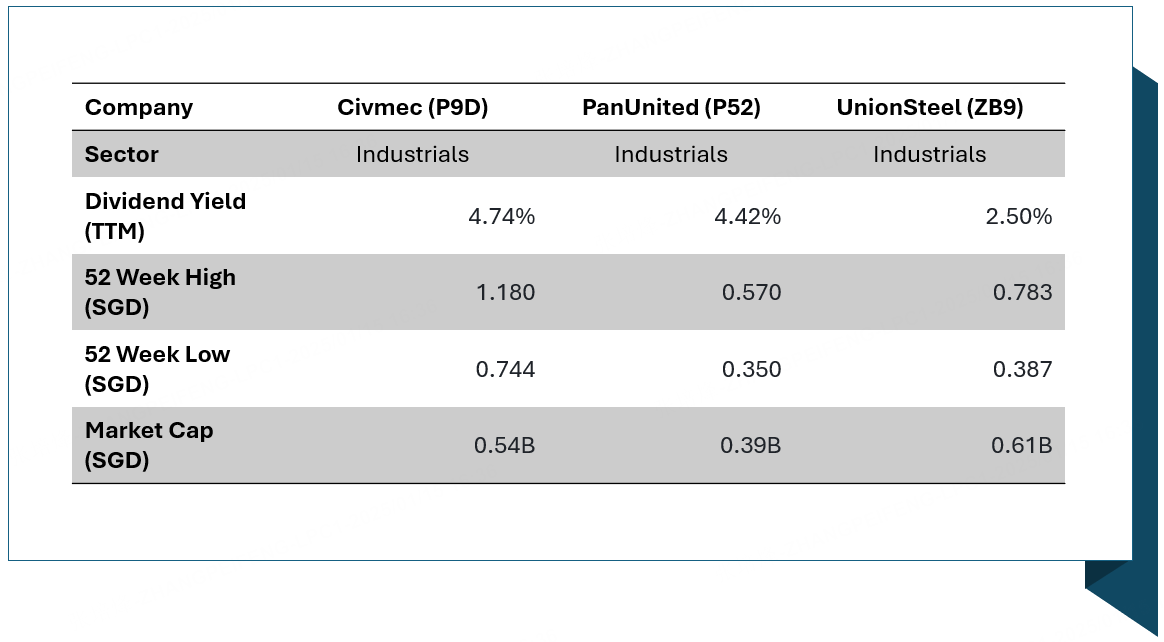
Task: Select the 0.54B market cap value
Action: pyautogui.click(x=504, y=446)
